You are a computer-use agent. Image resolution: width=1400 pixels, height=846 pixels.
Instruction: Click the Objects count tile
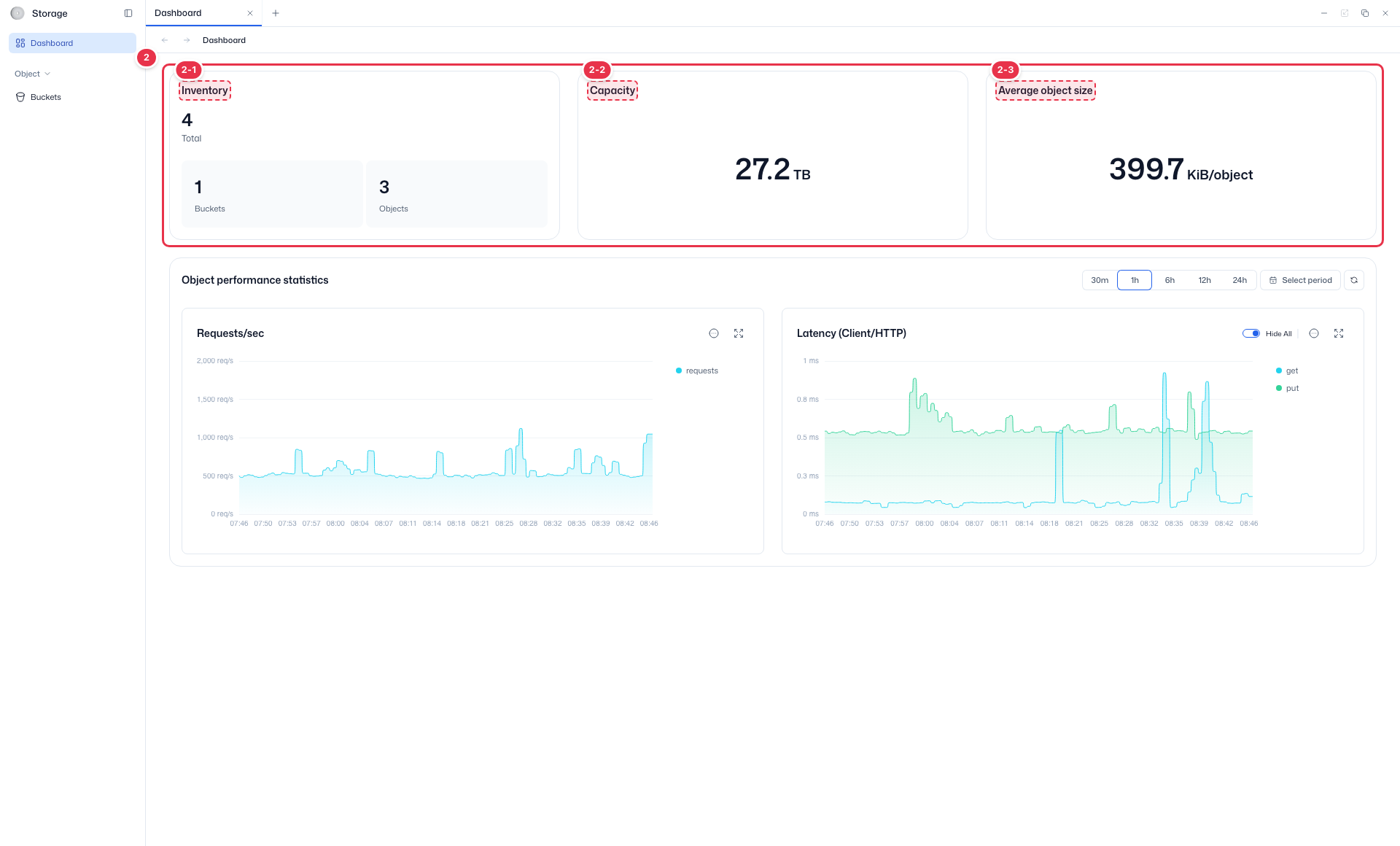[x=456, y=194]
